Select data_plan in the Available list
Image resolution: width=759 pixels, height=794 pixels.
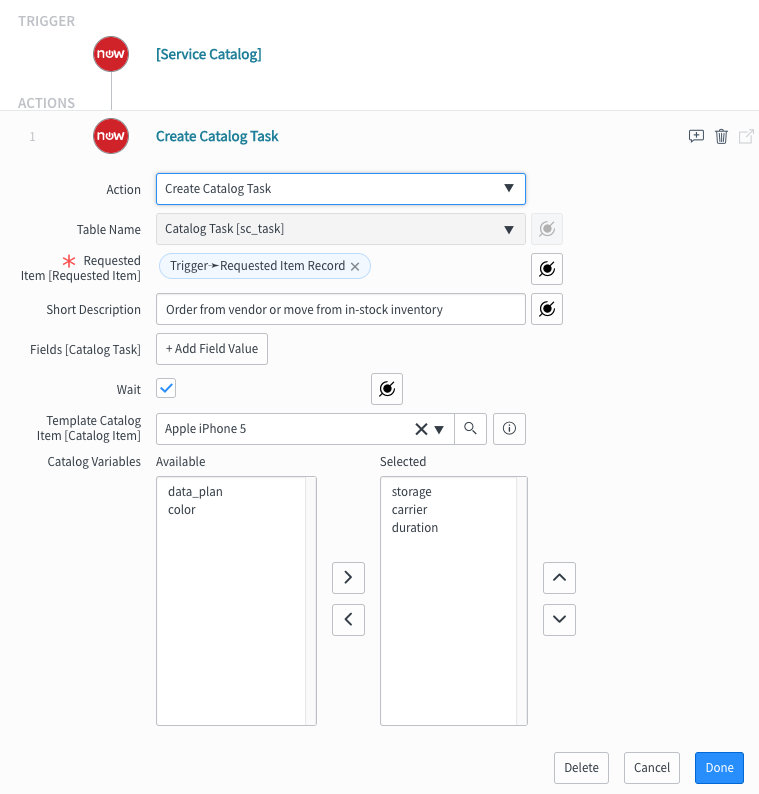coord(195,492)
